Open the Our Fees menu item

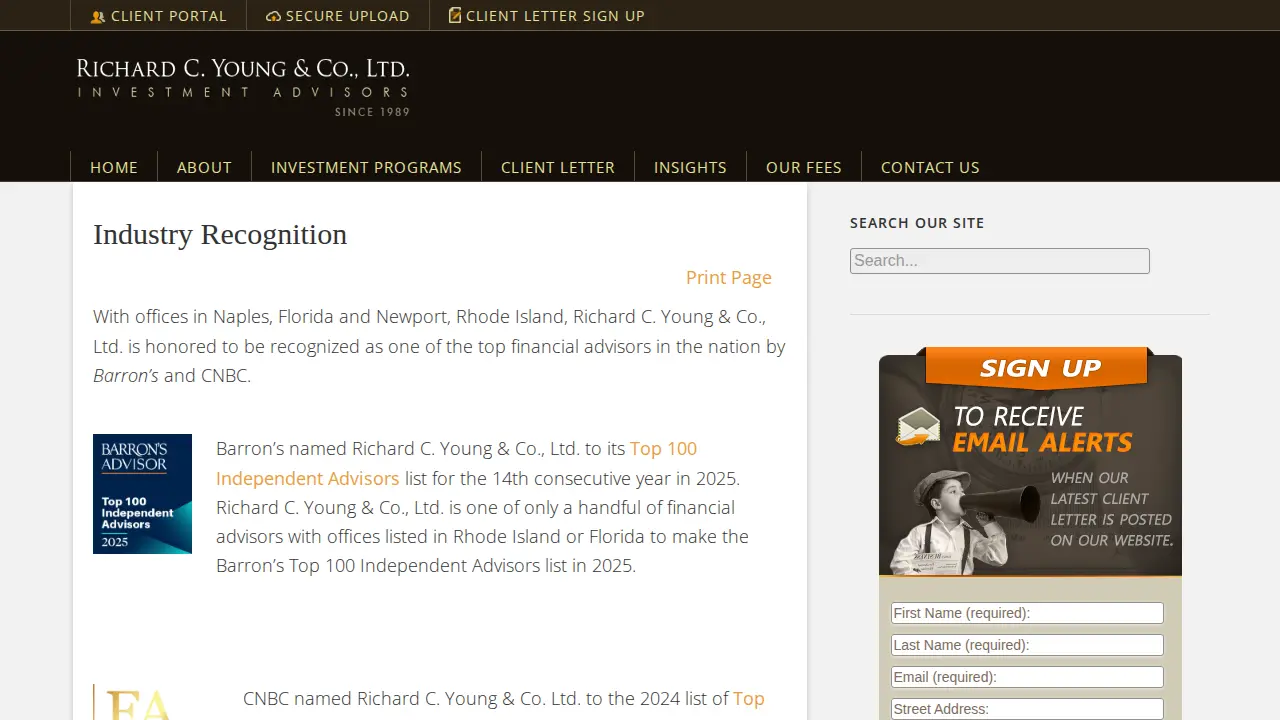[x=804, y=167]
